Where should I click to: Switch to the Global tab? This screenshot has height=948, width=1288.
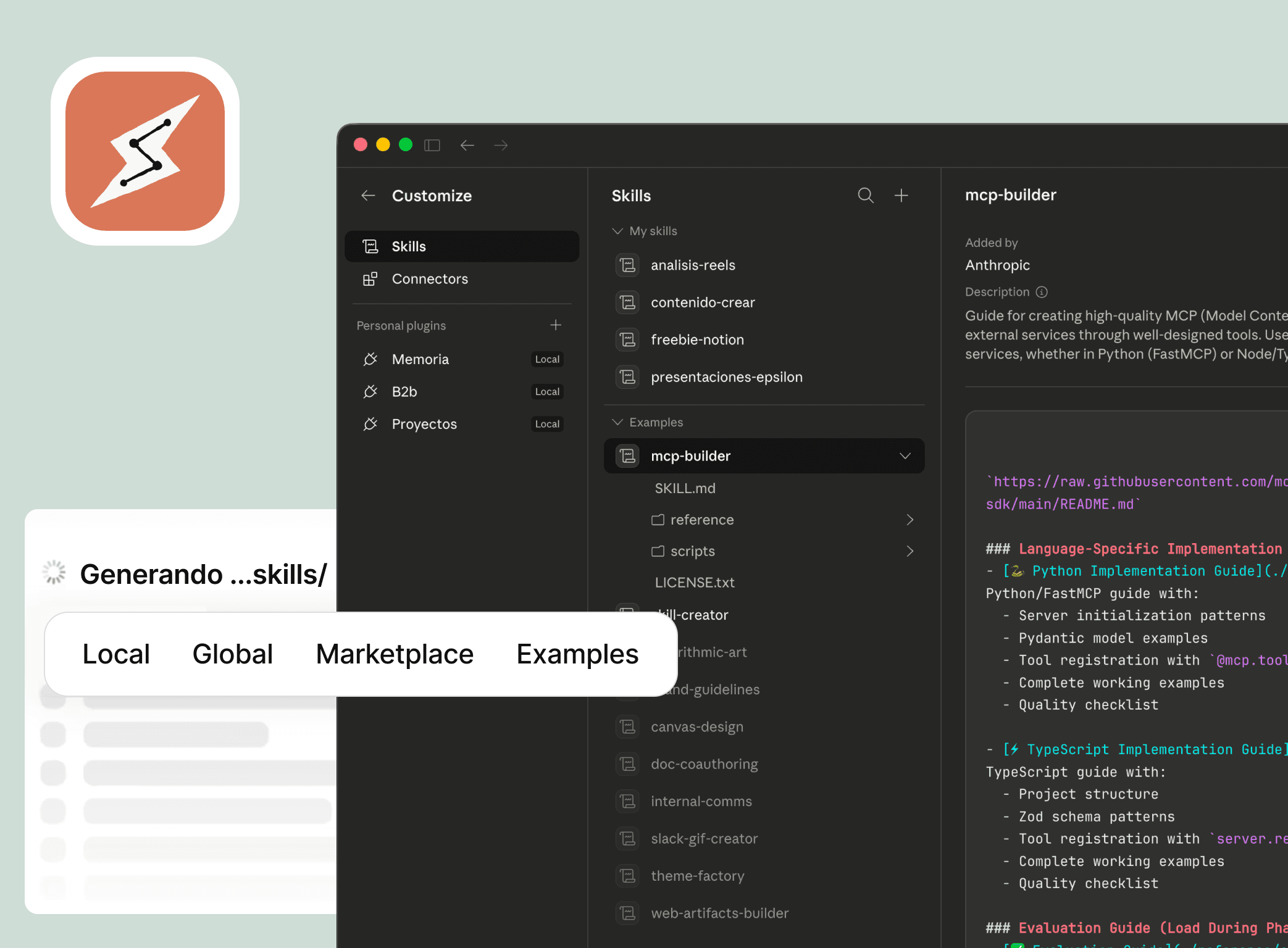coord(232,654)
